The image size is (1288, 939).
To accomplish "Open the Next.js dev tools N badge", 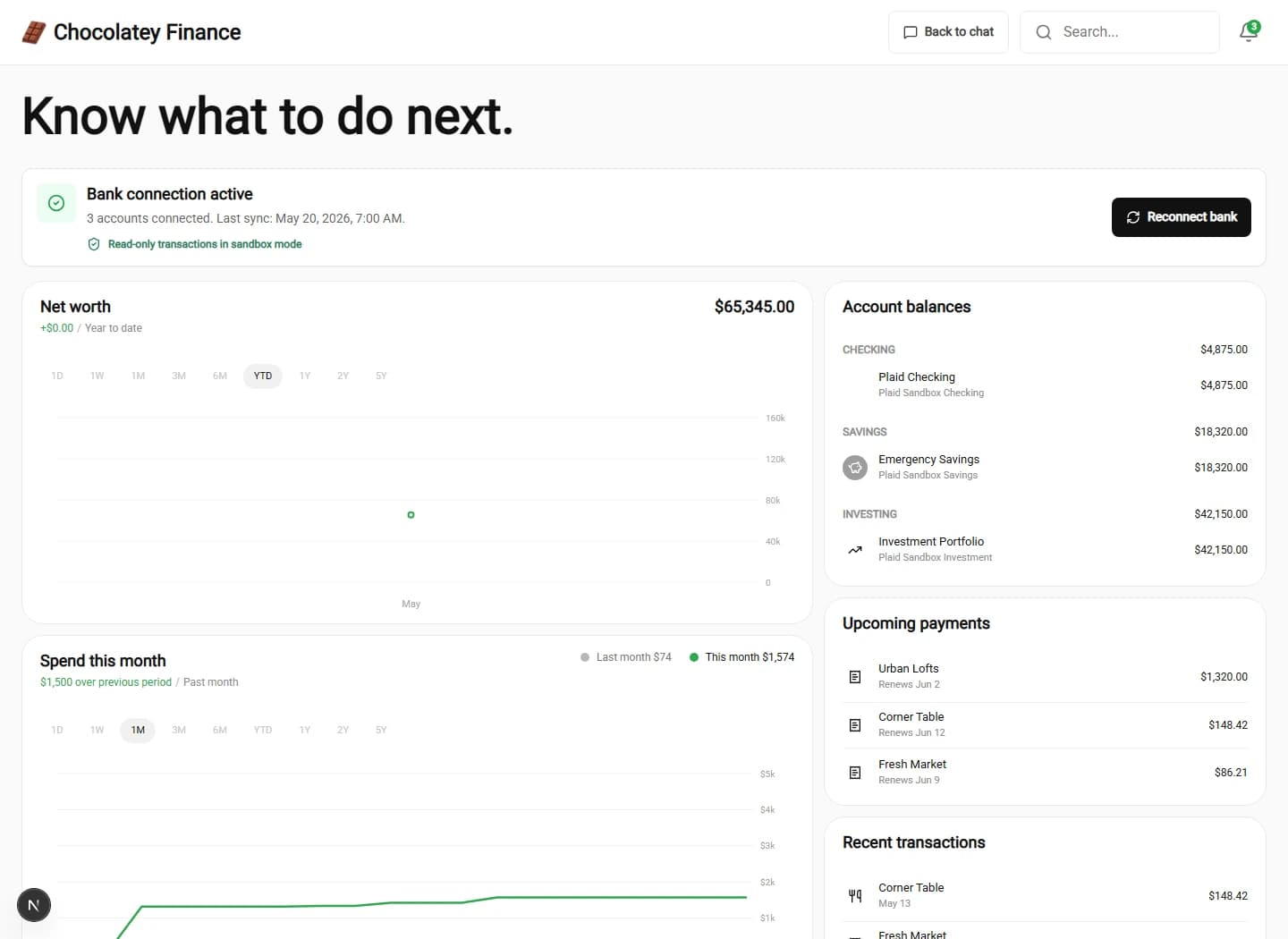I will coord(34,905).
